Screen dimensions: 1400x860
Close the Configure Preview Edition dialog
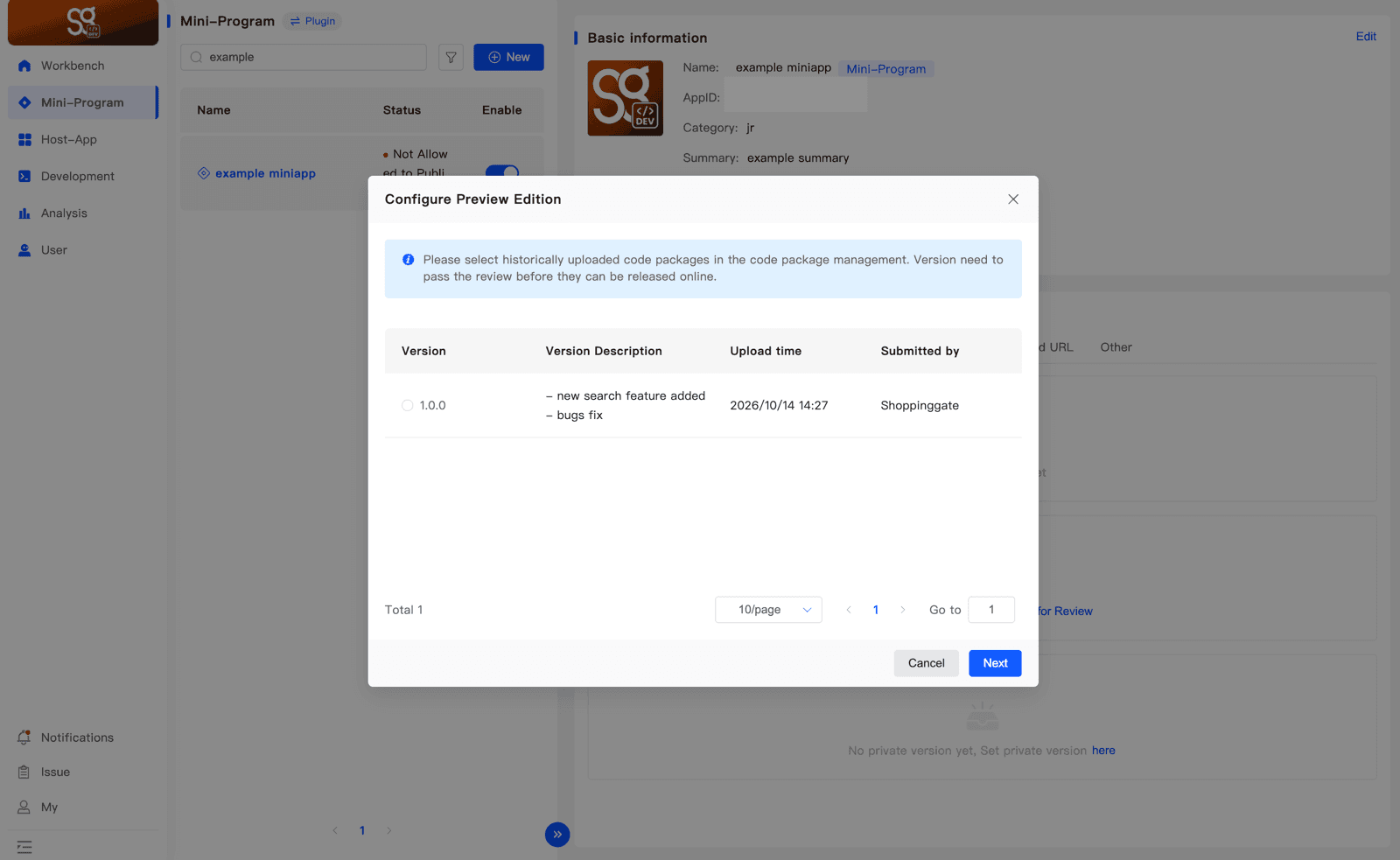pyautogui.click(x=1013, y=199)
